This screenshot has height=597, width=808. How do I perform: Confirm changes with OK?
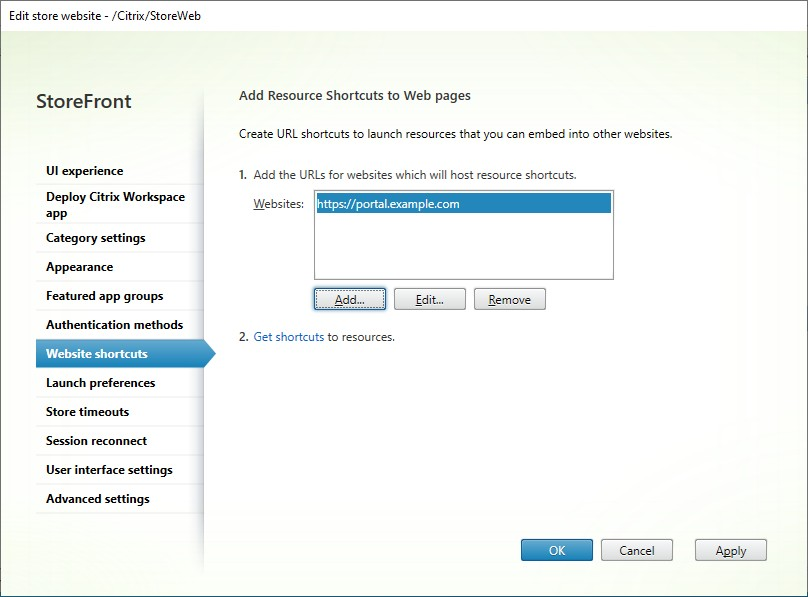[x=557, y=550]
